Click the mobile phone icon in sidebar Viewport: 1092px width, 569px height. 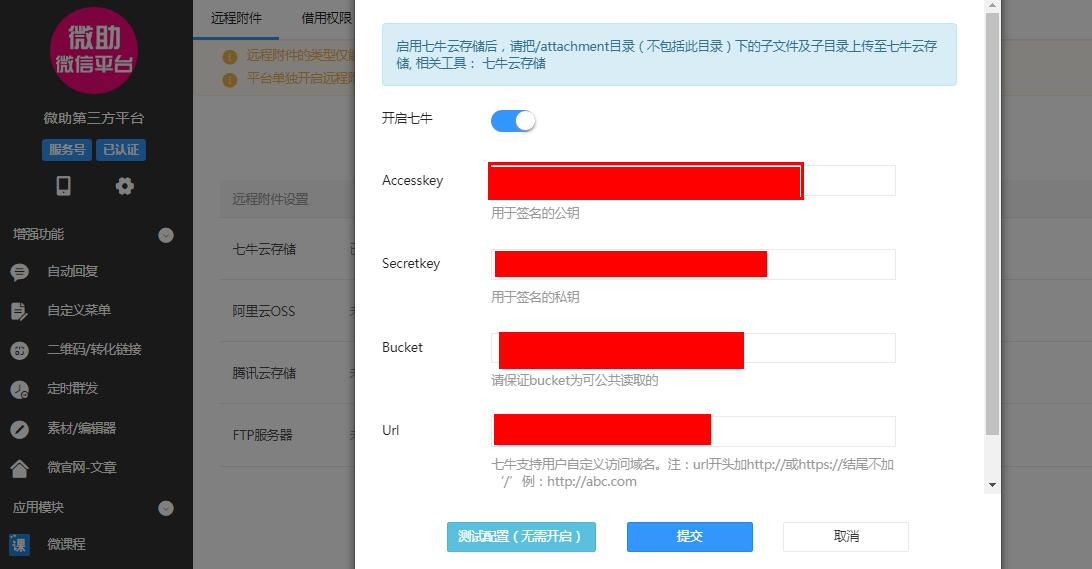pos(63,185)
